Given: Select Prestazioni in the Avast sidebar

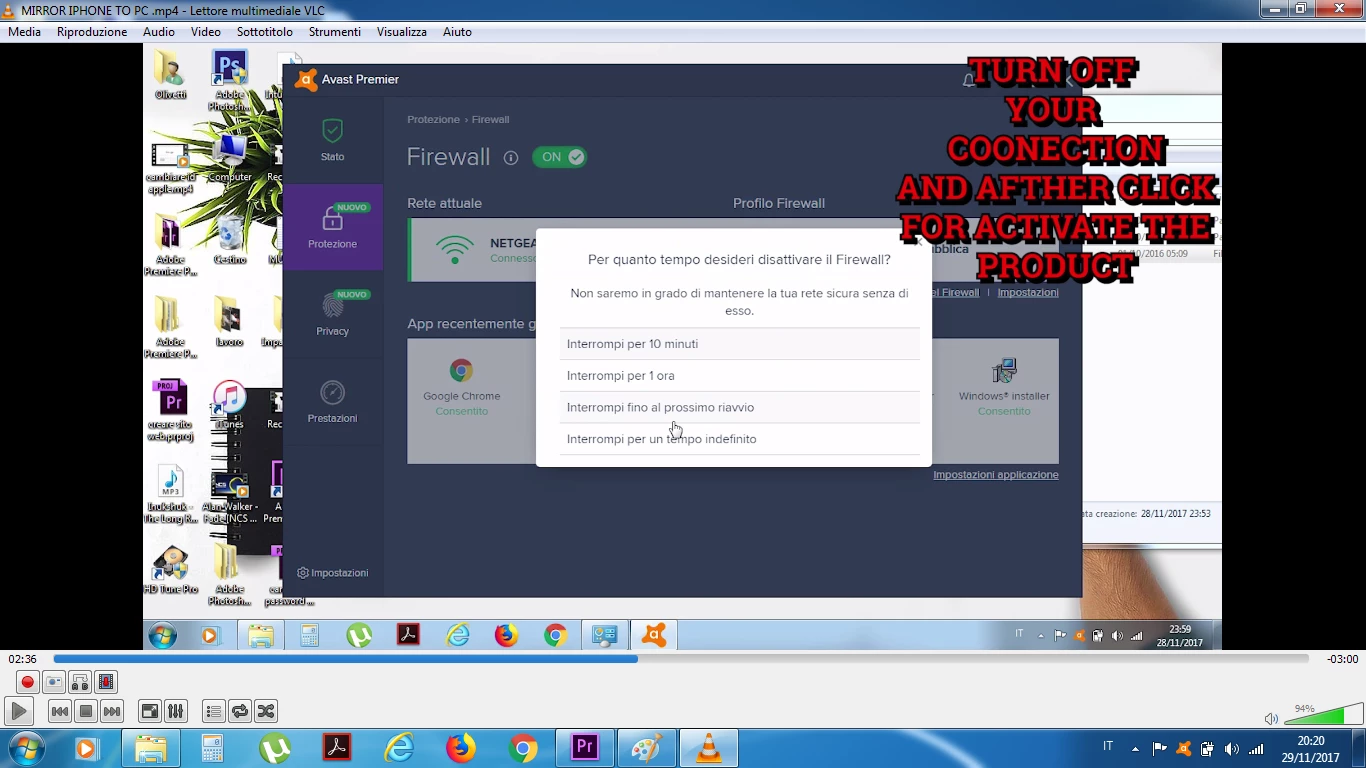Looking at the screenshot, I should coord(333,401).
